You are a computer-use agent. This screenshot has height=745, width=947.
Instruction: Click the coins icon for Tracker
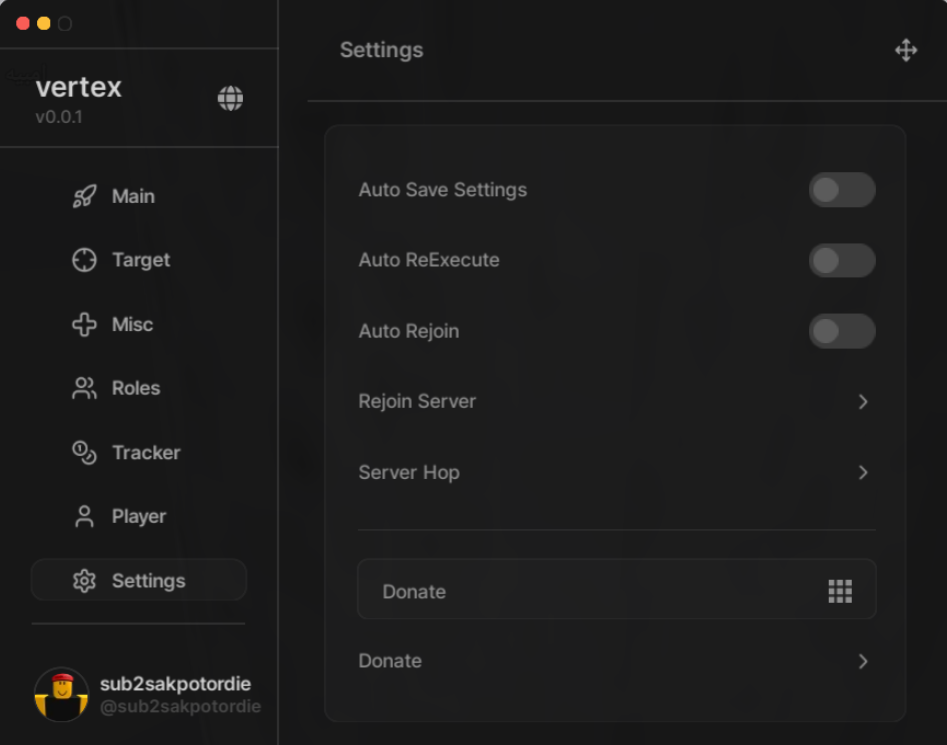(85, 452)
